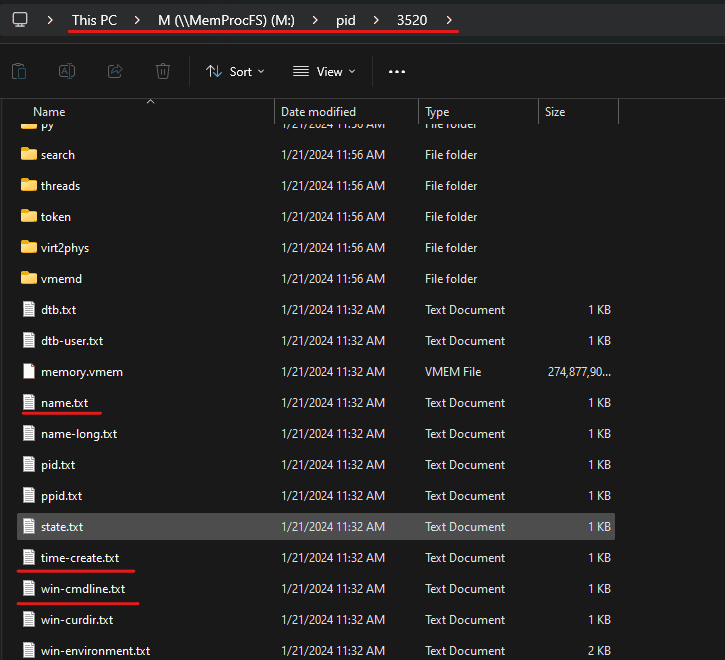Click the Rename toolbar icon
725x660 pixels.
coord(67,71)
